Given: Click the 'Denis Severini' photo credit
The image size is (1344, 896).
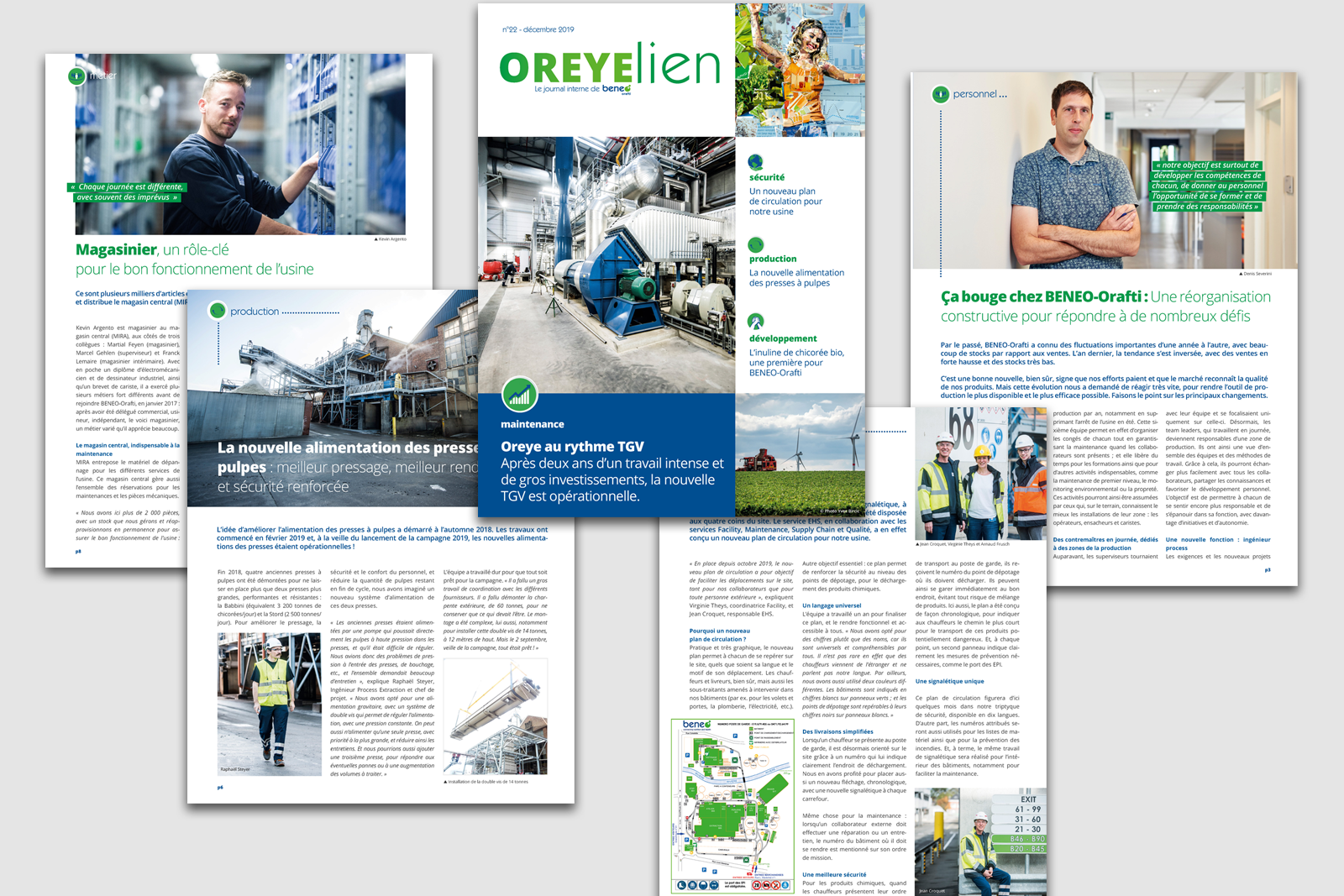Looking at the screenshot, I should 1255,274.
